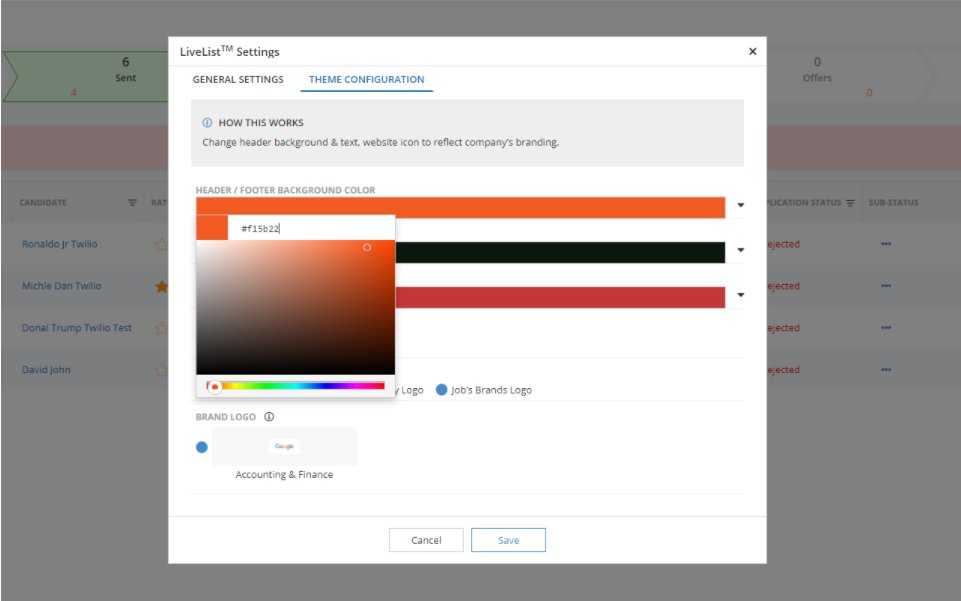Screen dimensions: 961x601
Task: Open more options in Michle Dan Twilio's row
Action: click(886, 285)
